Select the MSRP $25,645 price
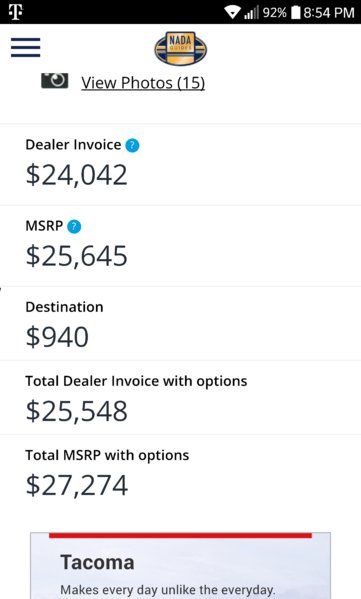 pos(76,256)
